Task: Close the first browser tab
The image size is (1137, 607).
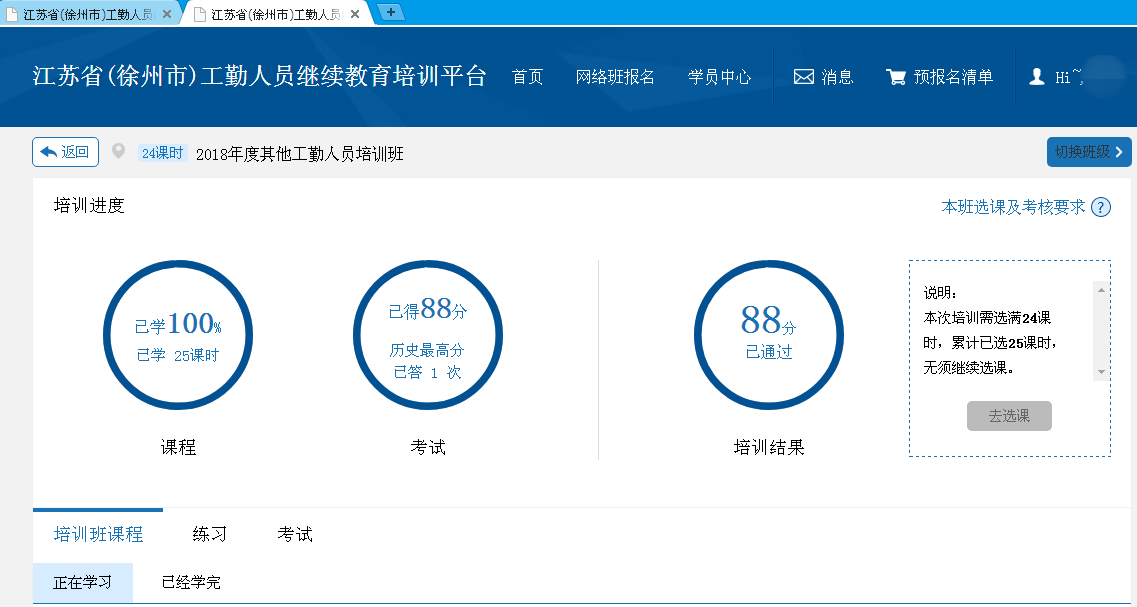Action: coord(166,14)
